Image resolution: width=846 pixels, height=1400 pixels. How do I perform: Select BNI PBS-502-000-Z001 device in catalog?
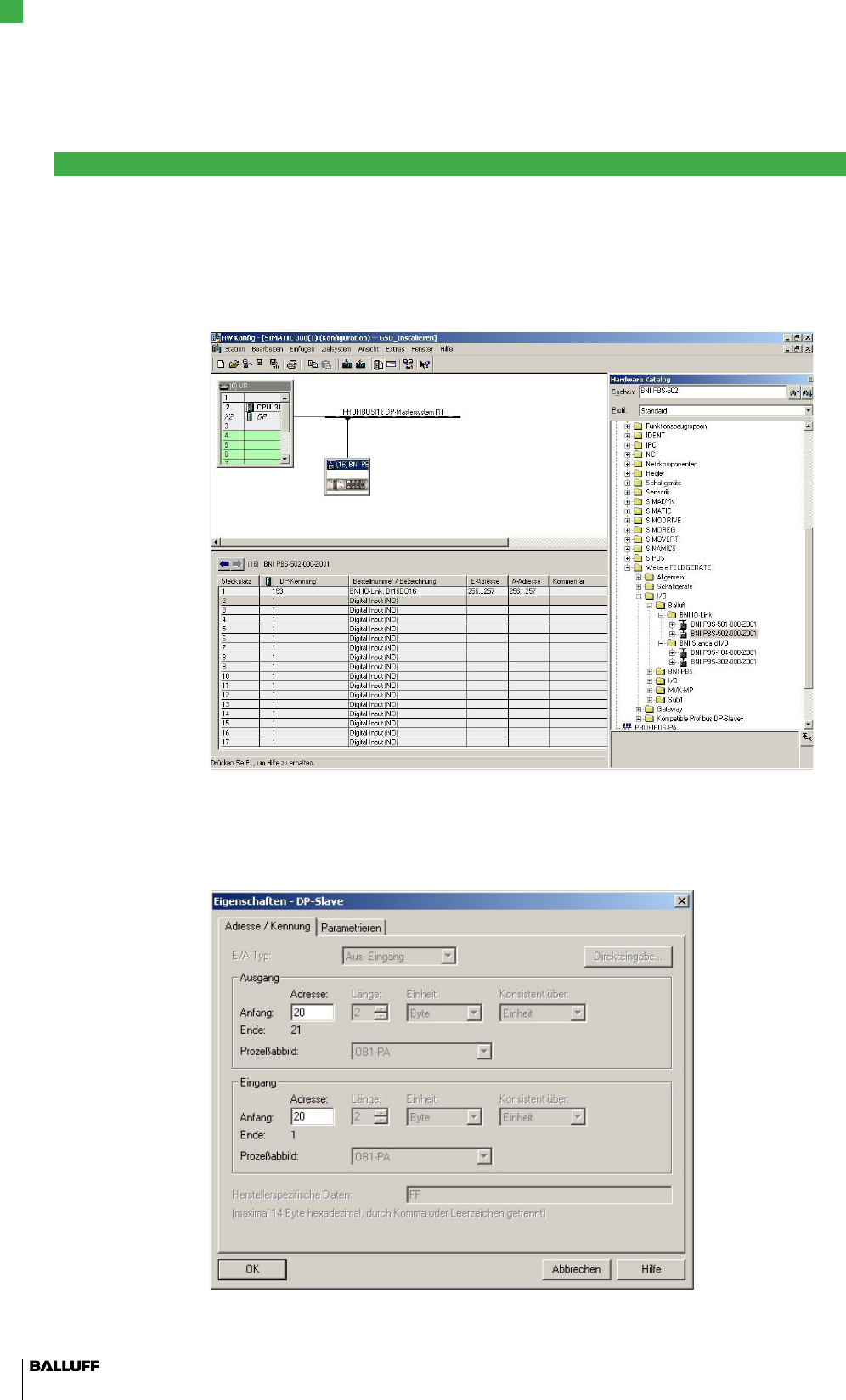click(724, 634)
